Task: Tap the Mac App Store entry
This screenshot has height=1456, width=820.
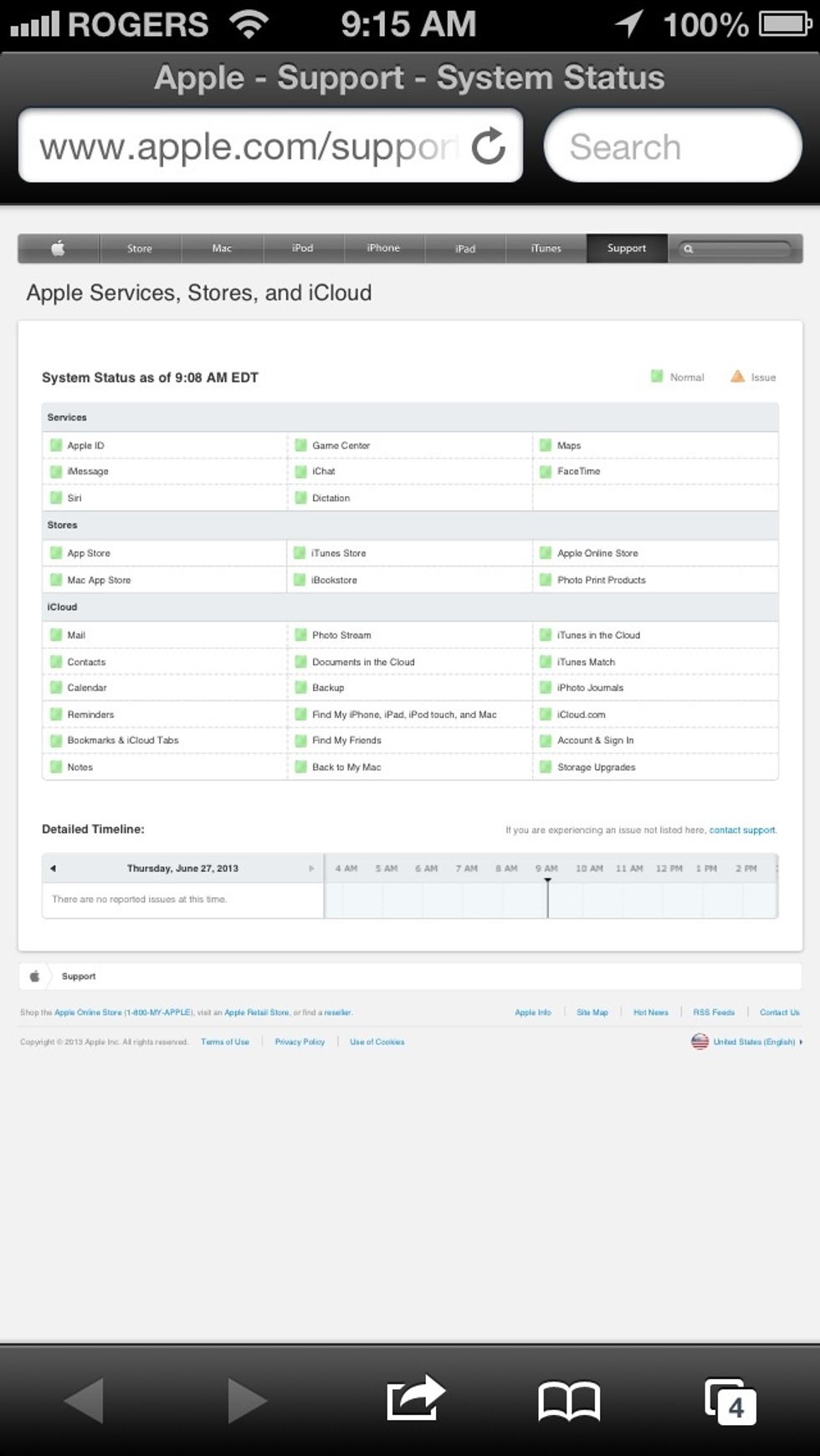Action: pyautogui.click(x=99, y=580)
